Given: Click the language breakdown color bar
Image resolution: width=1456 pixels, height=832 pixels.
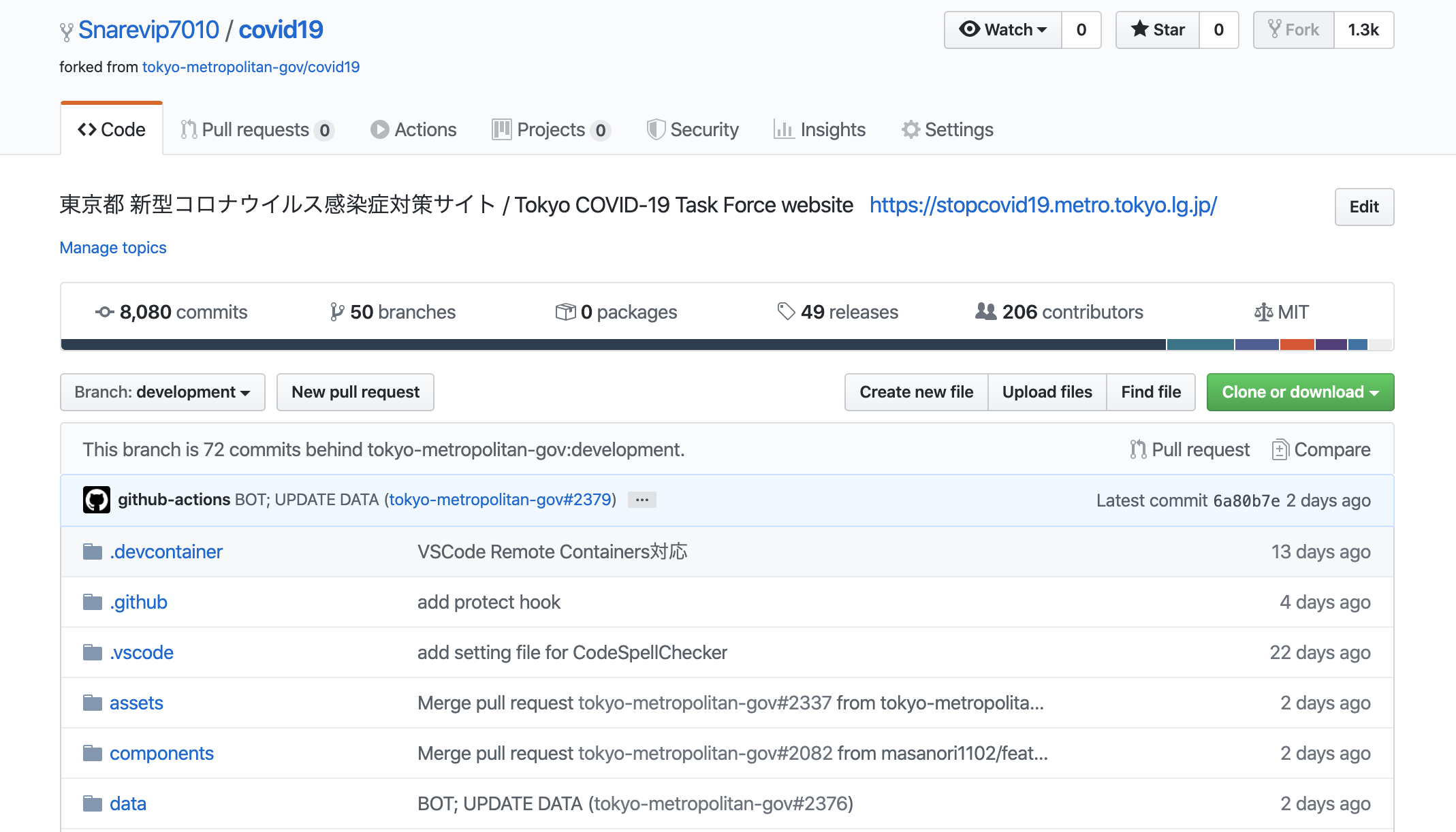Looking at the screenshot, I should tap(727, 345).
